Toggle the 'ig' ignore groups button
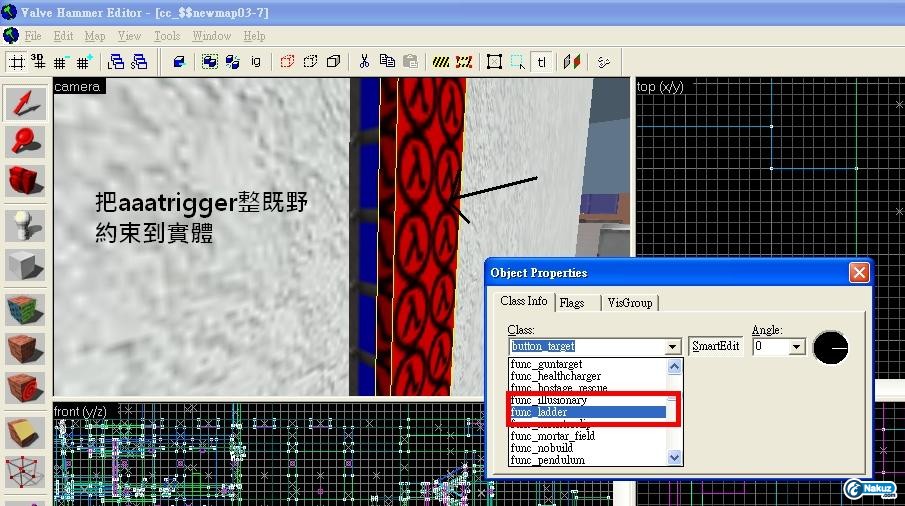This screenshot has height=506, width=905. [x=256, y=62]
